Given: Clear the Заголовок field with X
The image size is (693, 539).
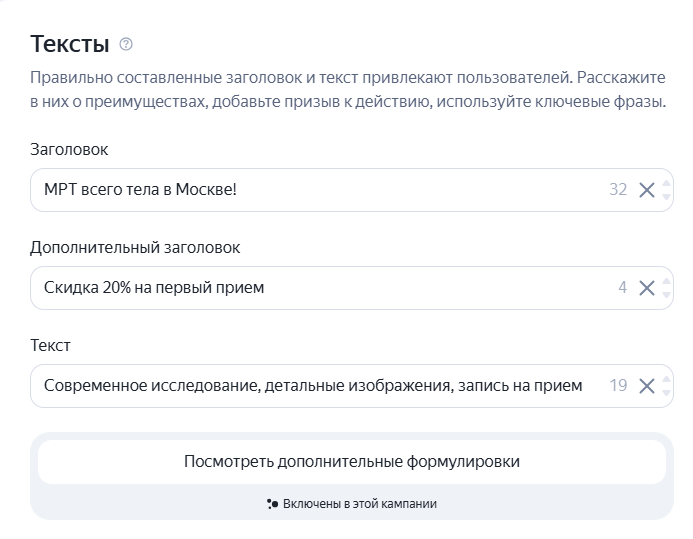Looking at the screenshot, I should point(646,190).
